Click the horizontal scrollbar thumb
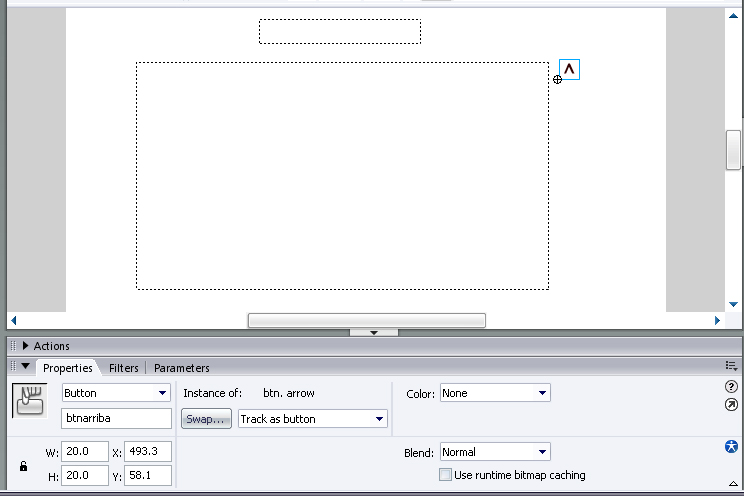The width and height of the screenshot is (744, 496). [x=367, y=320]
